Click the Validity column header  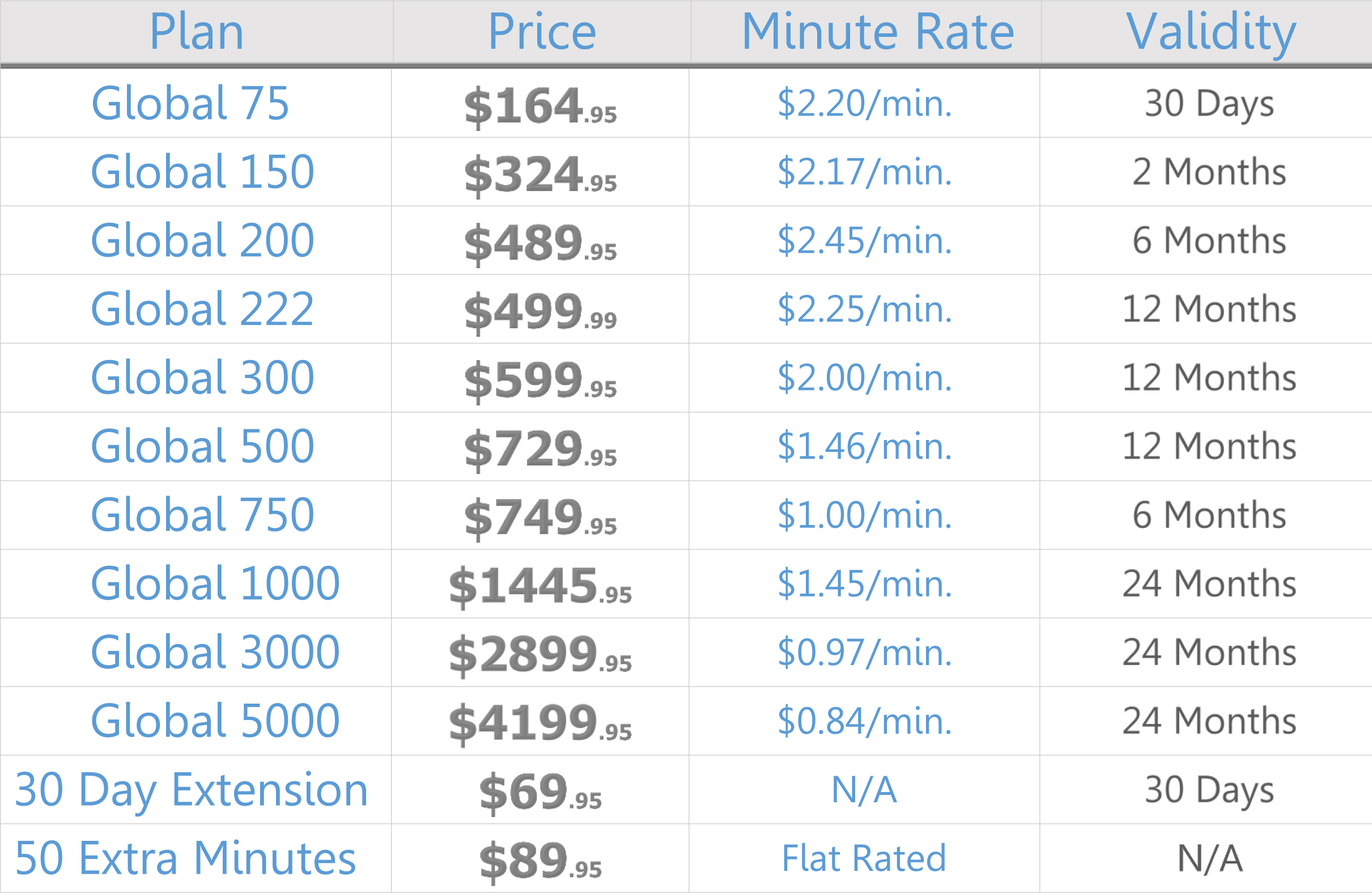tap(1210, 32)
